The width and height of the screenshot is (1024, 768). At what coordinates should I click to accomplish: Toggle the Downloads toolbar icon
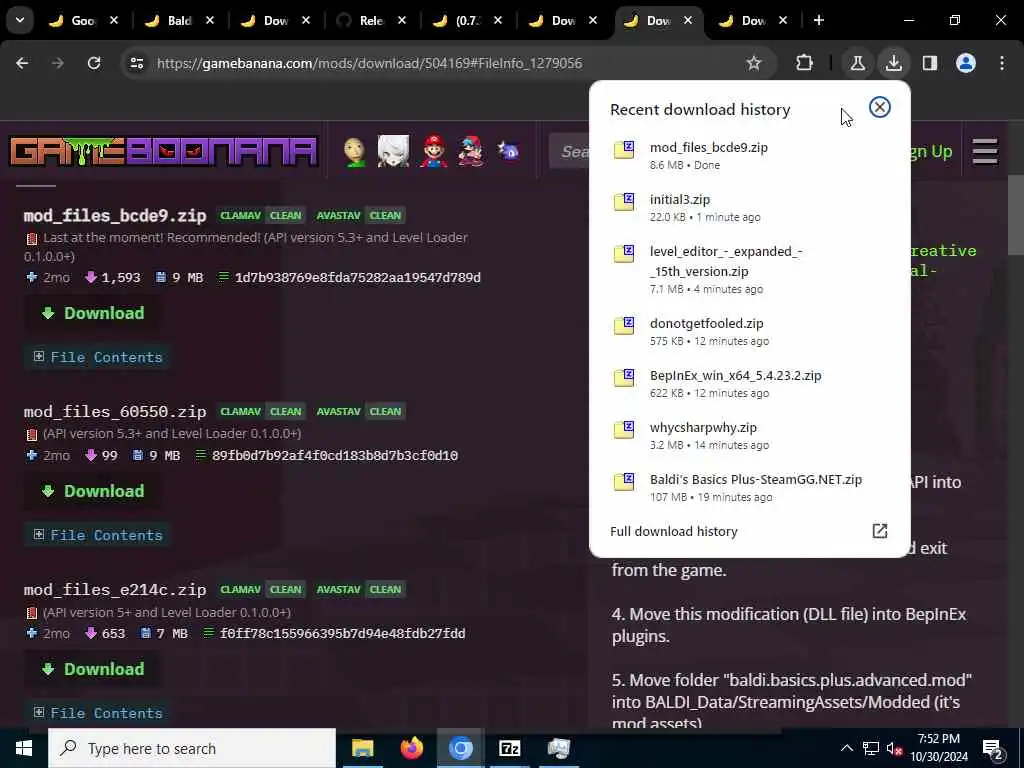point(893,63)
